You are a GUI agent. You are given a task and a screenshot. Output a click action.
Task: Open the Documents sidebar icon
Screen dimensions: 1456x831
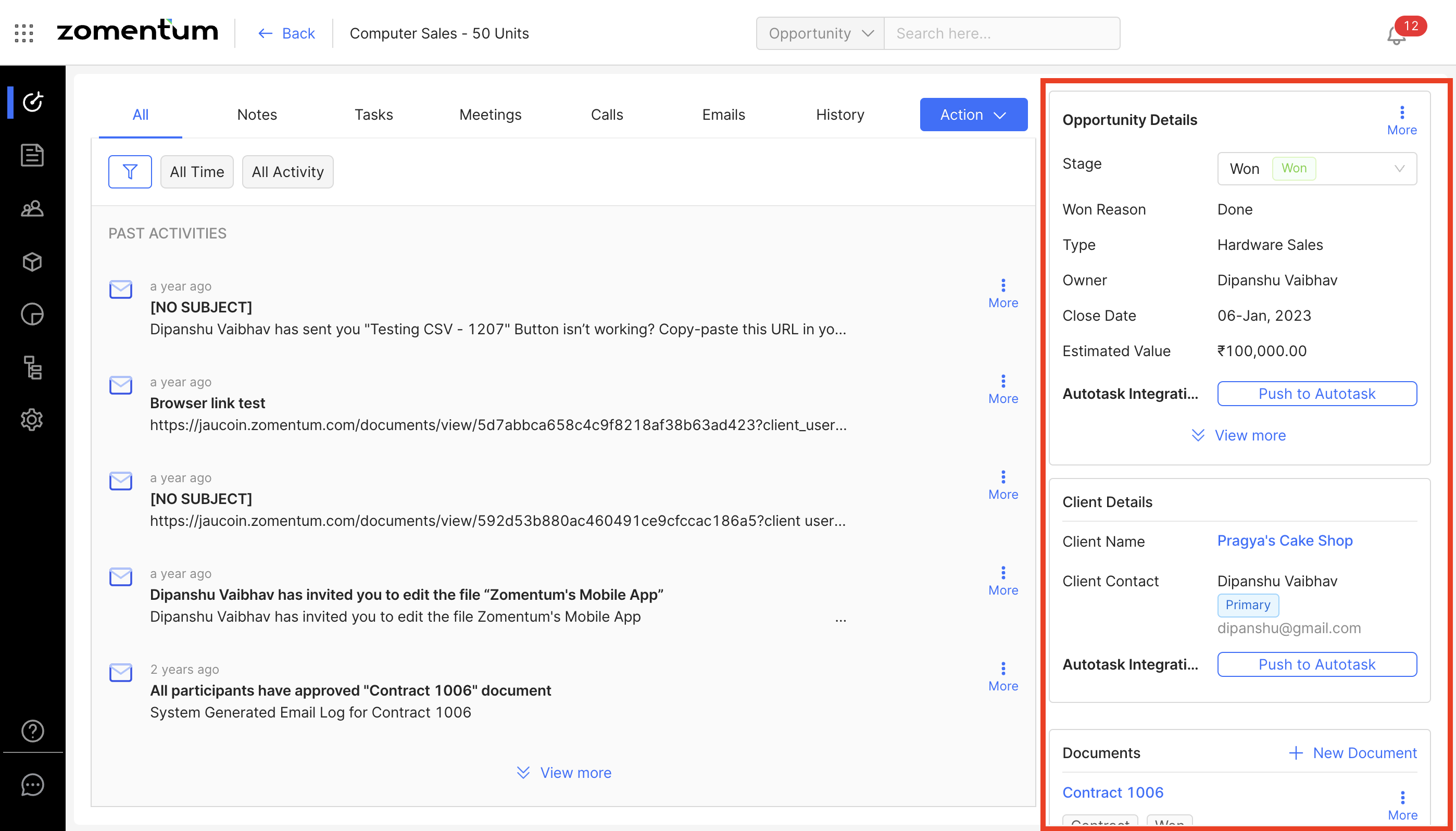coord(32,155)
